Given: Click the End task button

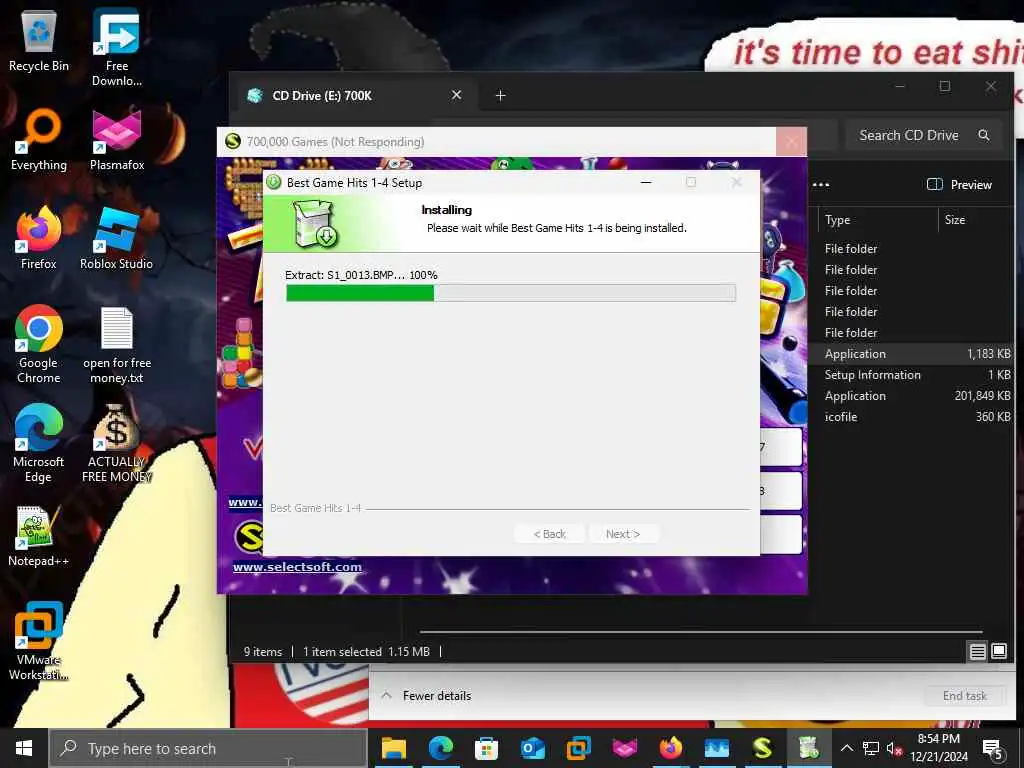Looking at the screenshot, I should click(x=965, y=696).
